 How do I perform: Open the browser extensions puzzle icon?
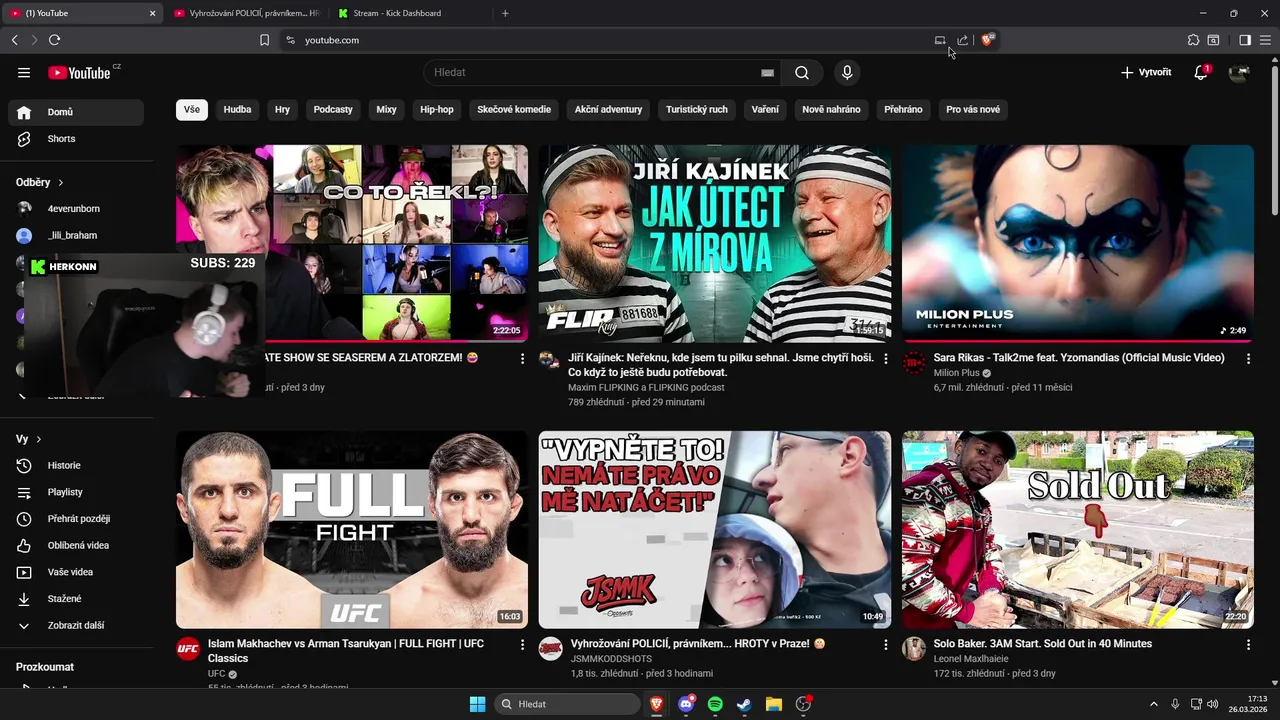1193,40
